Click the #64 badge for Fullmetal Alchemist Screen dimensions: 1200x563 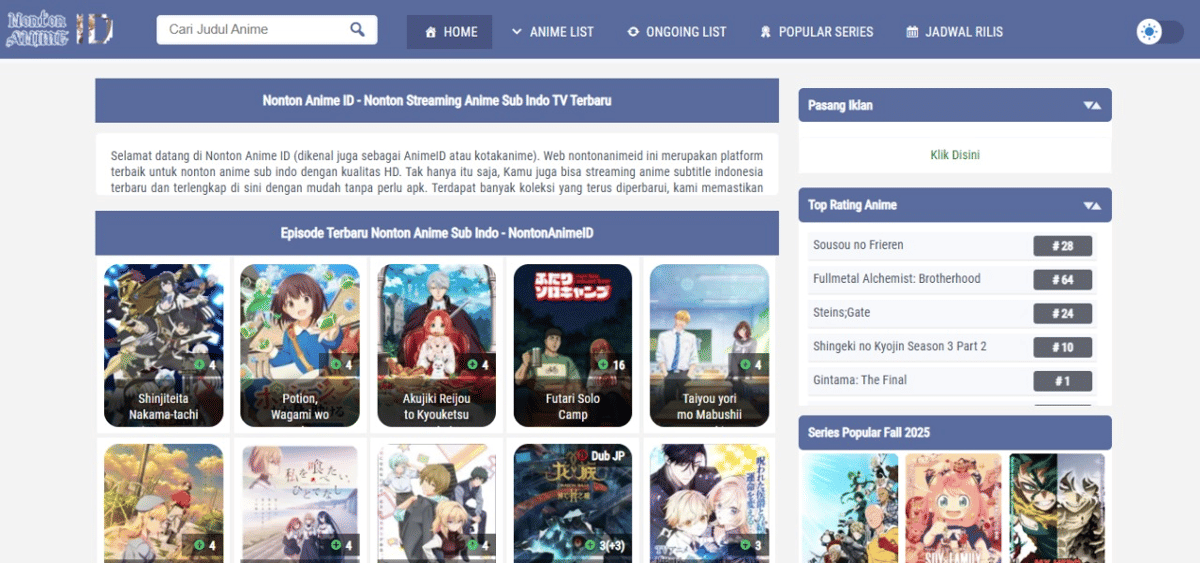coord(1062,280)
